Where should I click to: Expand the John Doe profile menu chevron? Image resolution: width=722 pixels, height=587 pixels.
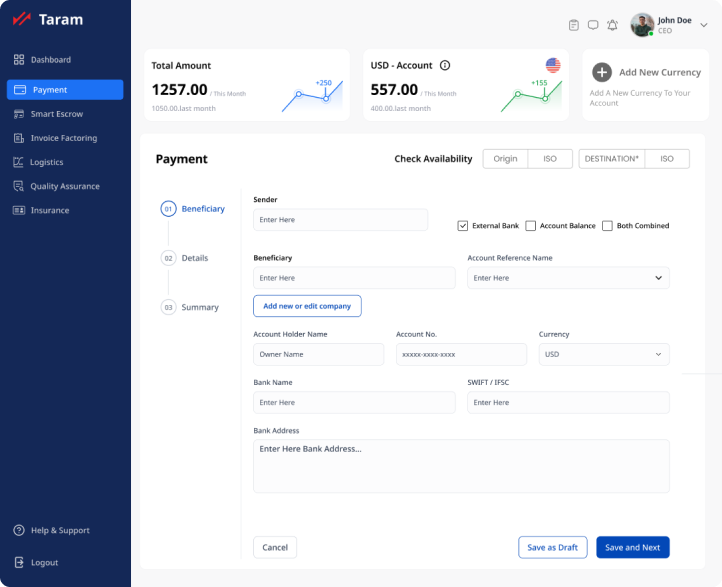[x=704, y=25]
